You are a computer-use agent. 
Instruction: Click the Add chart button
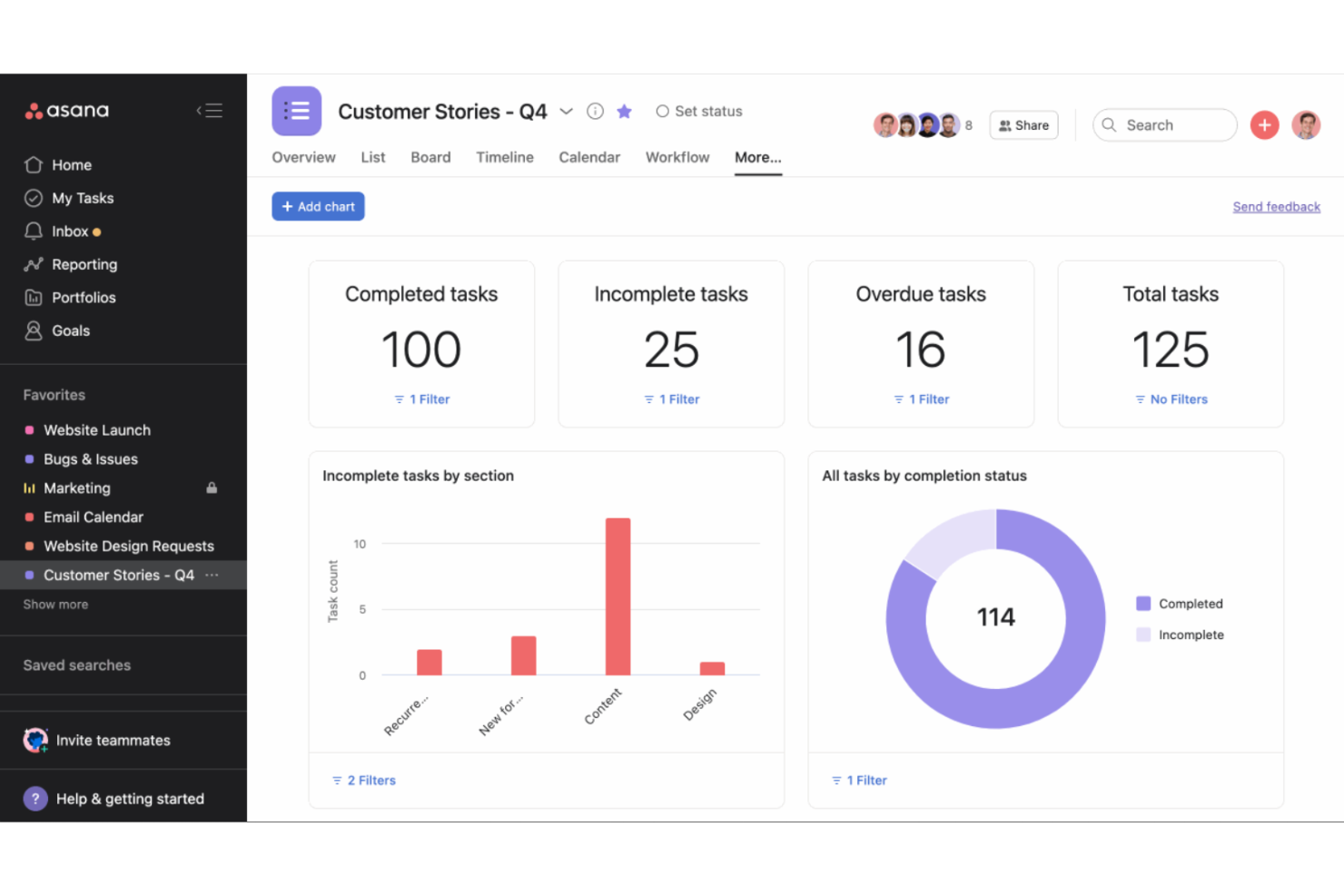point(318,206)
